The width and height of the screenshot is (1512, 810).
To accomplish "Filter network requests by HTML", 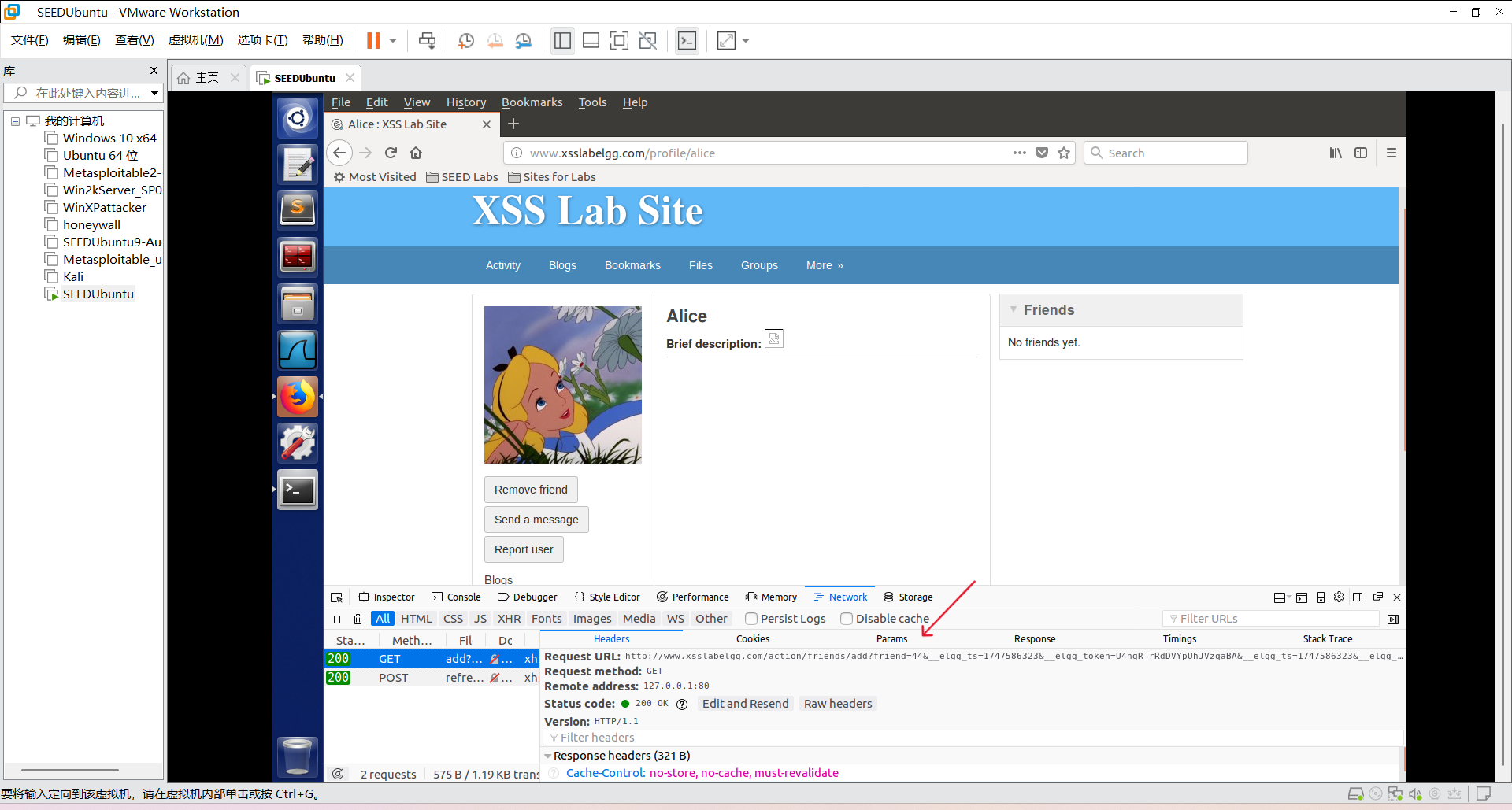I will [416, 619].
